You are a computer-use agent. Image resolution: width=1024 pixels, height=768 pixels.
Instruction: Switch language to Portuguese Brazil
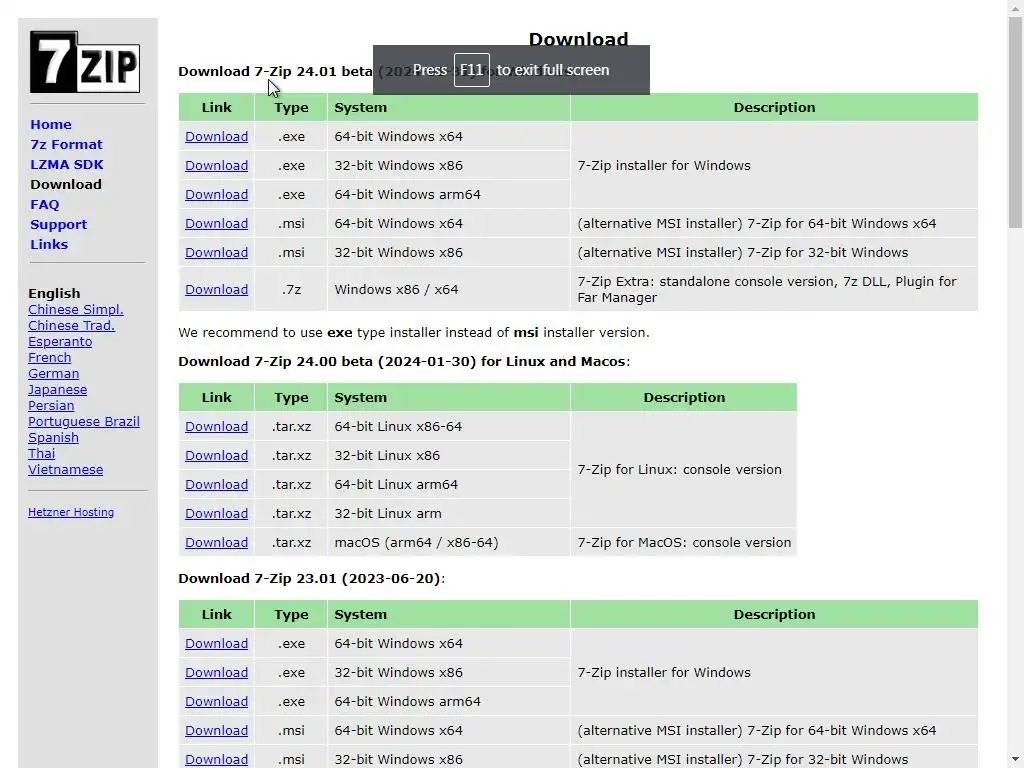click(x=84, y=421)
